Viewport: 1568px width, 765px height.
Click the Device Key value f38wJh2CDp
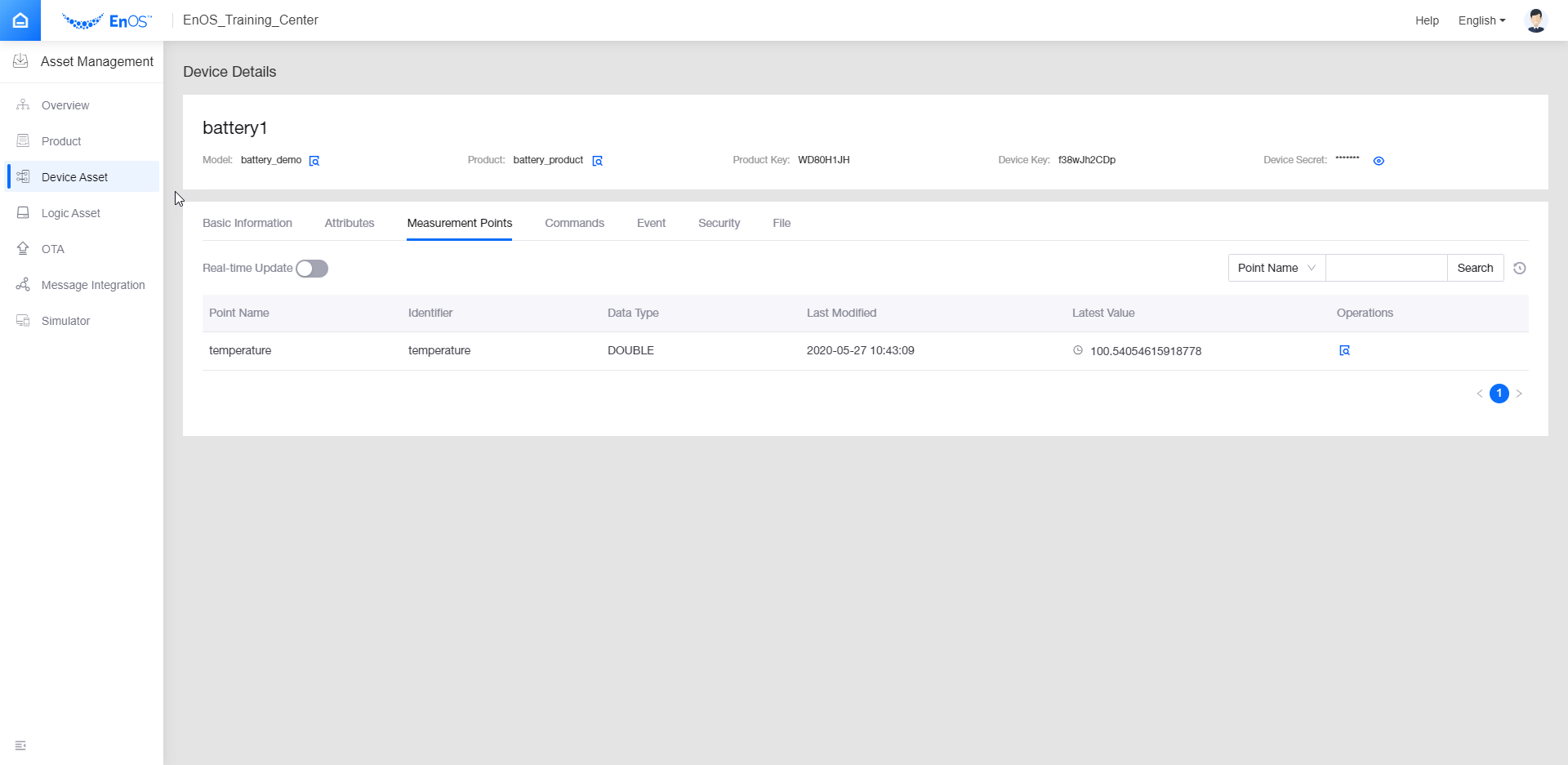1087,160
